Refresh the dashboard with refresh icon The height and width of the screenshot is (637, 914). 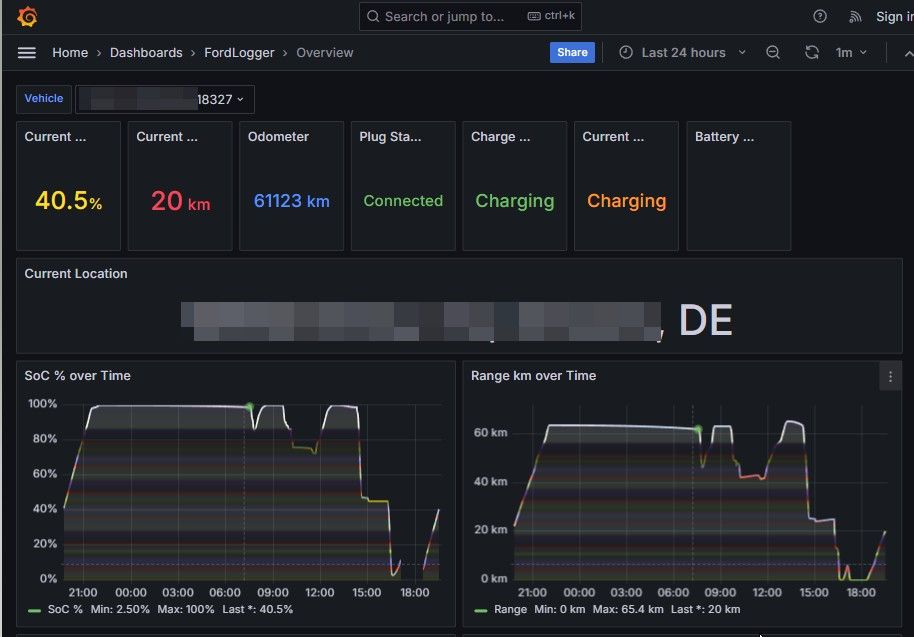click(x=812, y=52)
